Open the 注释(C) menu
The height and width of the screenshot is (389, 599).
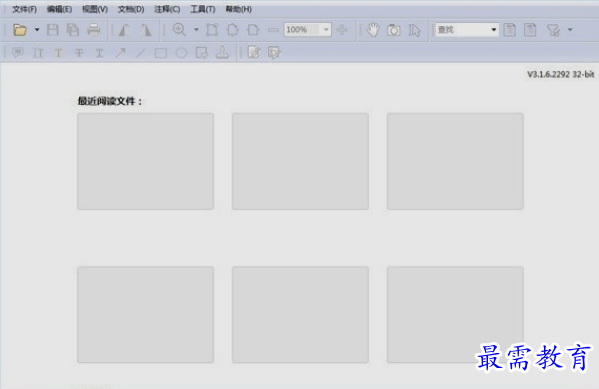[167, 9]
